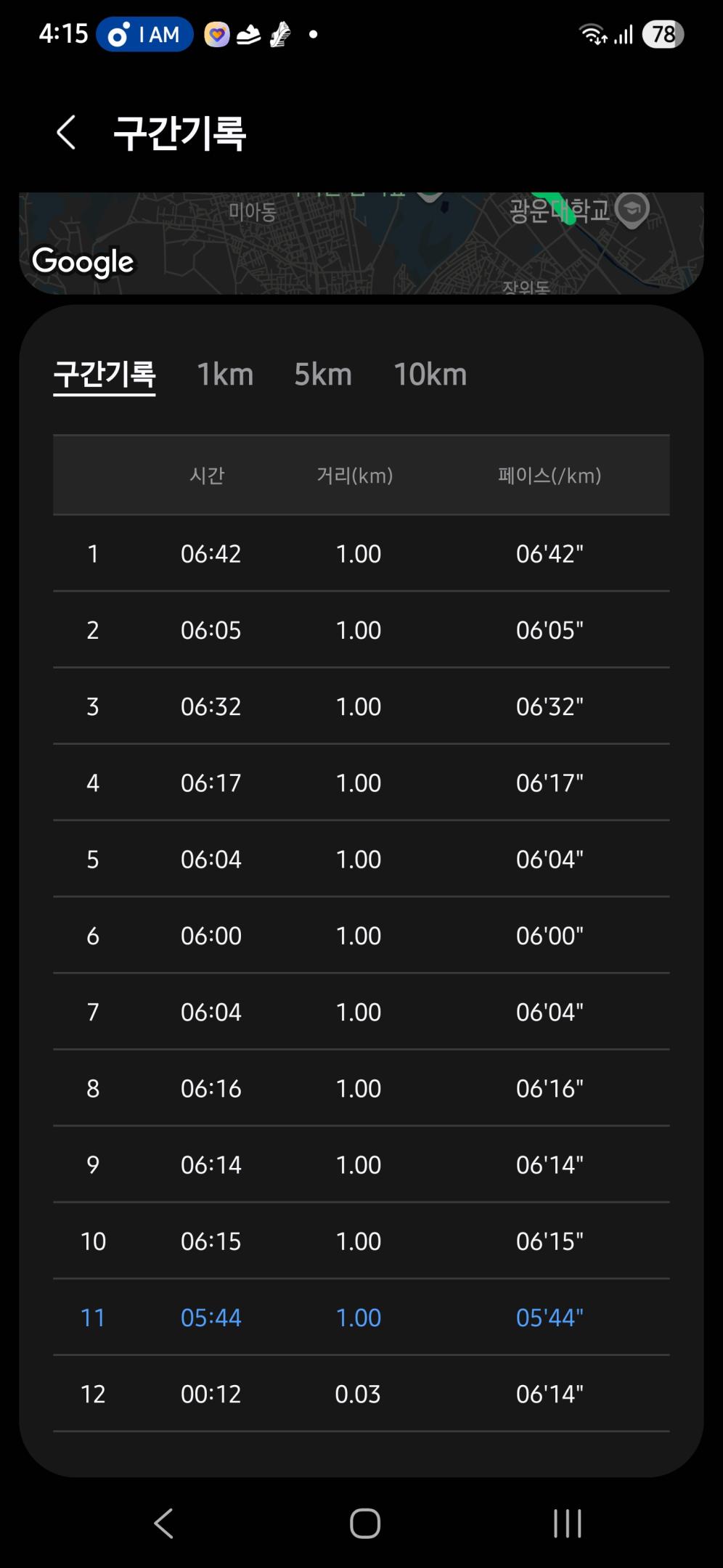Tap the 광운대학교 school marker on map
This screenshot has height=1568, width=723.
(x=632, y=209)
